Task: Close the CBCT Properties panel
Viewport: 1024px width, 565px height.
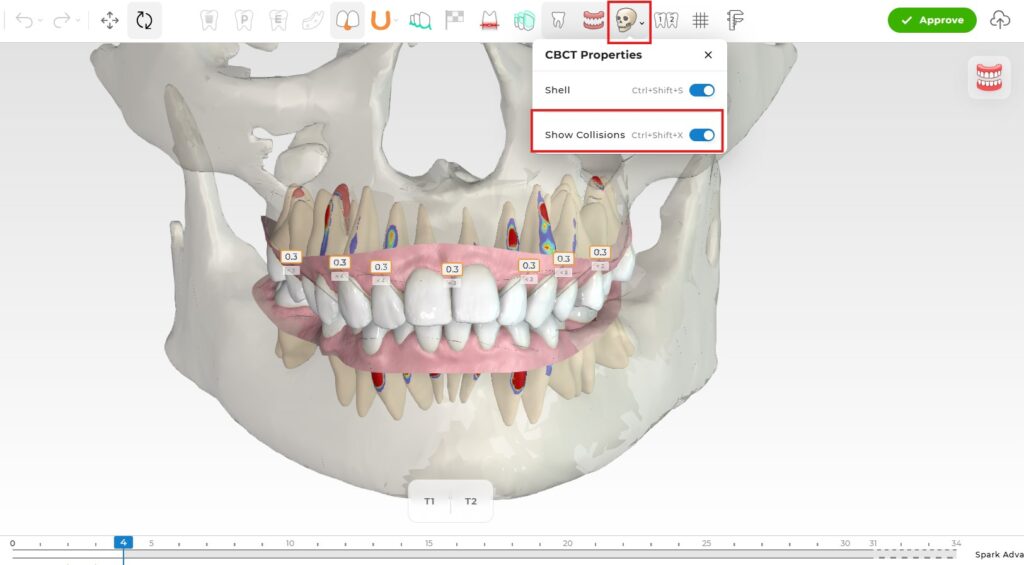Action: point(708,55)
